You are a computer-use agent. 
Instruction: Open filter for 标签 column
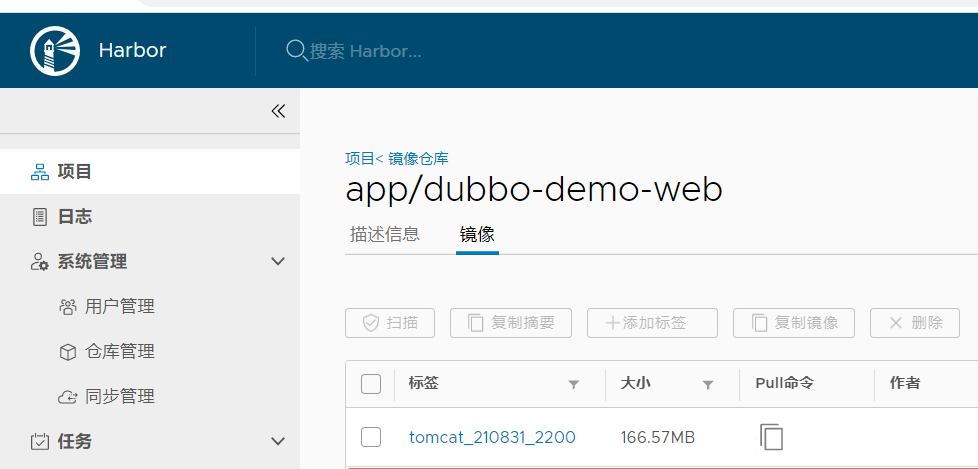(x=574, y=385)
